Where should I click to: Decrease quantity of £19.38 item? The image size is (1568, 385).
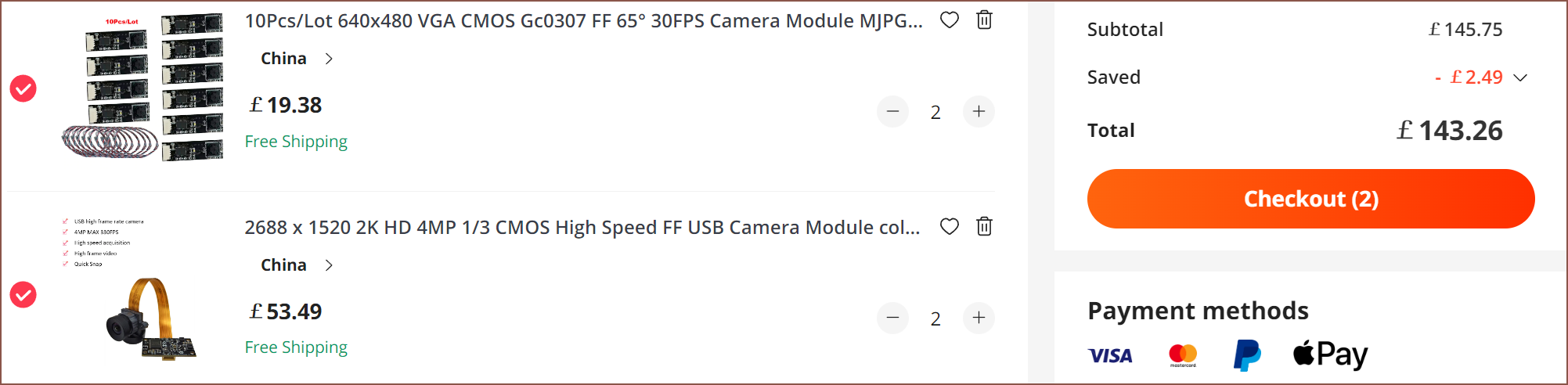tap(892, 112)
